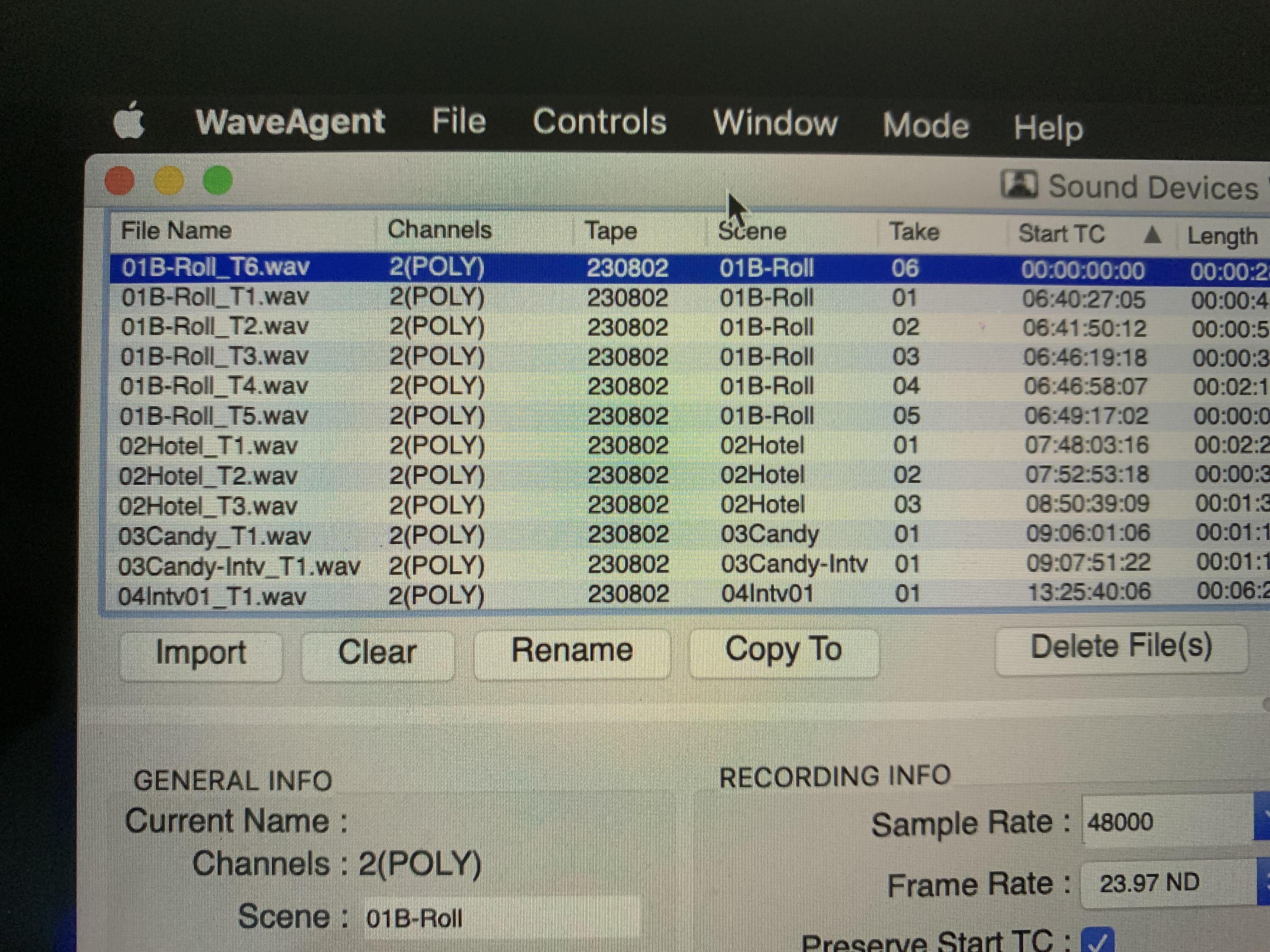Sort by the Channels column header

[439, 229]
